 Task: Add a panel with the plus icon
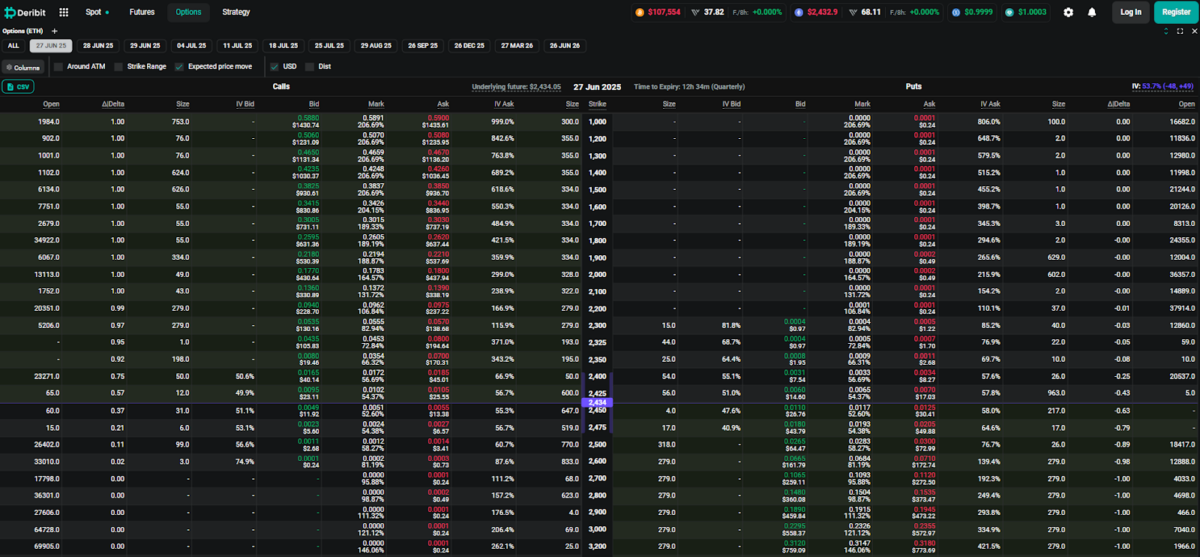(54, 31)
